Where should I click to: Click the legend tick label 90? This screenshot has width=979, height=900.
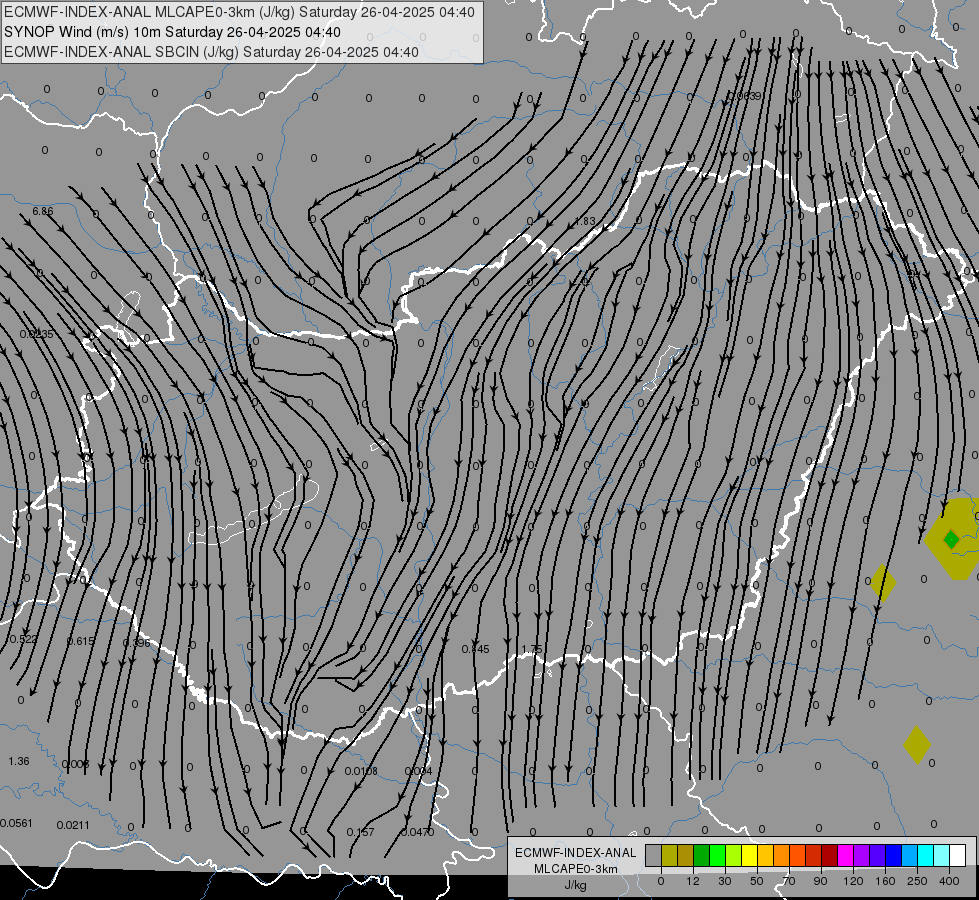pyautogui.click(x=820, y=881)
